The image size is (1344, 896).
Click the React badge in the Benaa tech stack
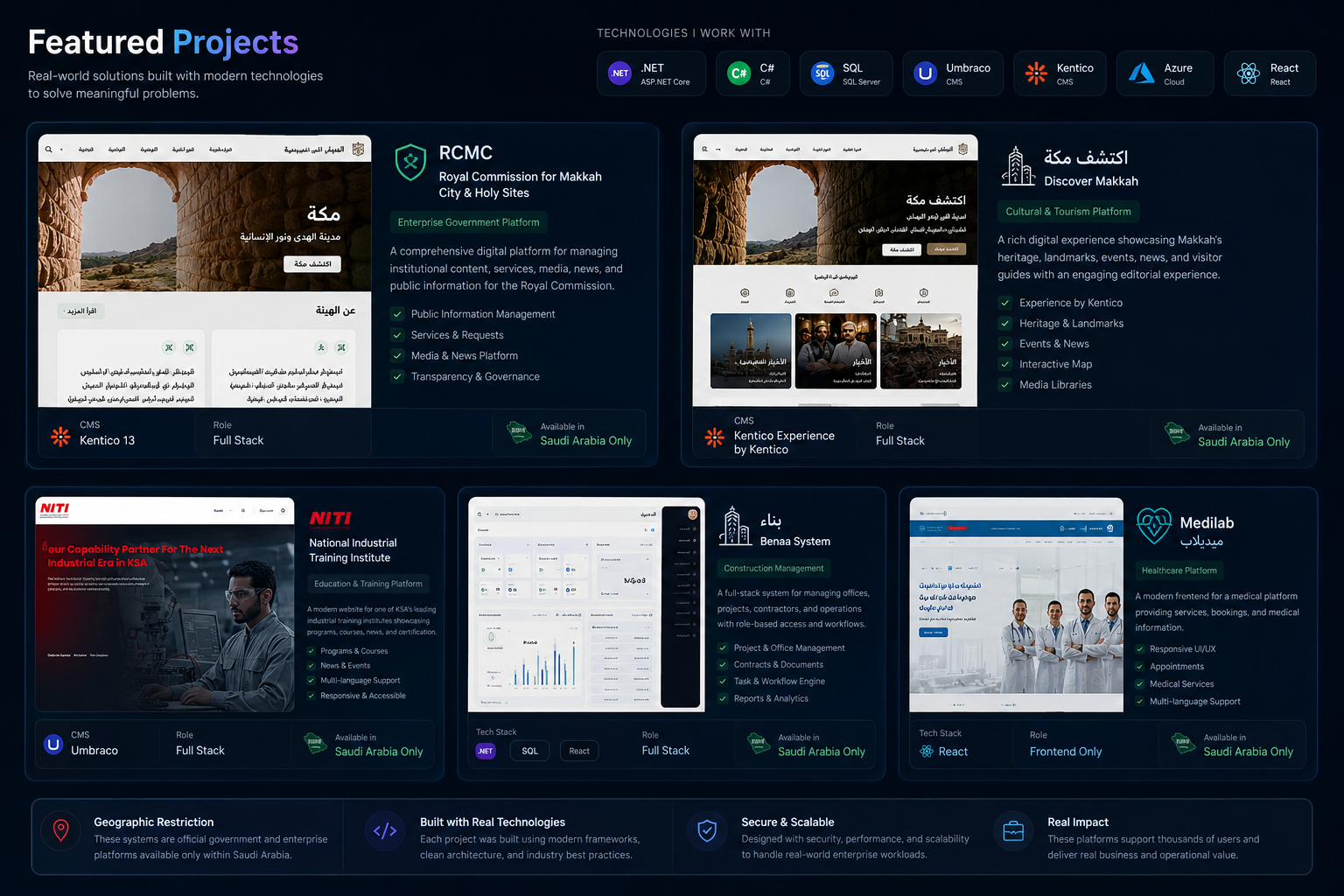[579, 751]
